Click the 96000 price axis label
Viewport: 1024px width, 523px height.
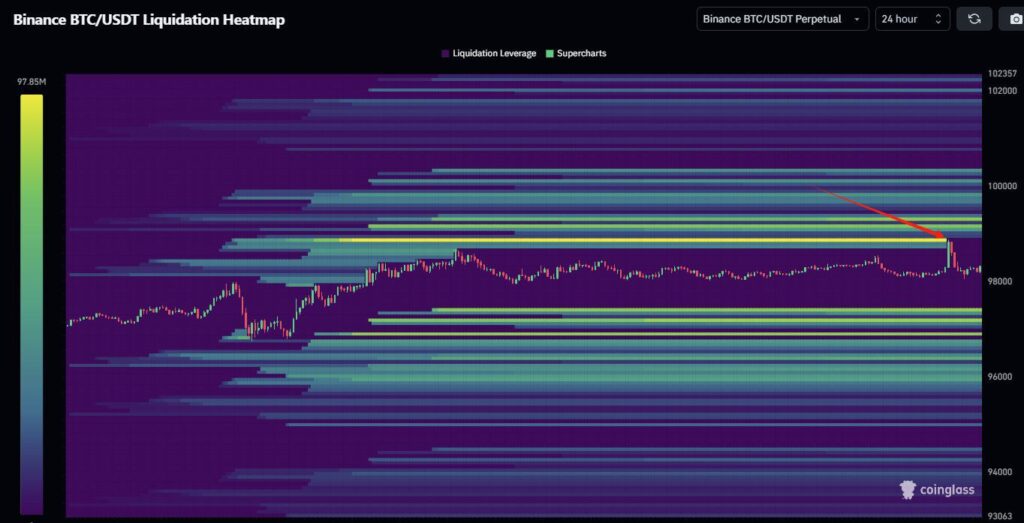click(1000, 377)
